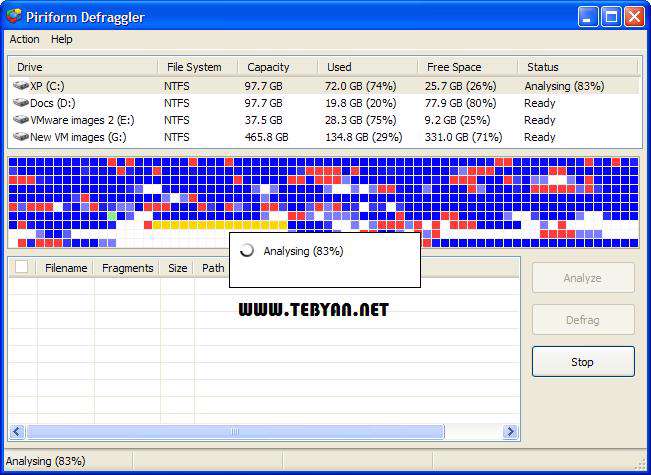651x475 pixels.
Task: Click the Analysing (83%) status in C: row
Action: coord(564,86)
